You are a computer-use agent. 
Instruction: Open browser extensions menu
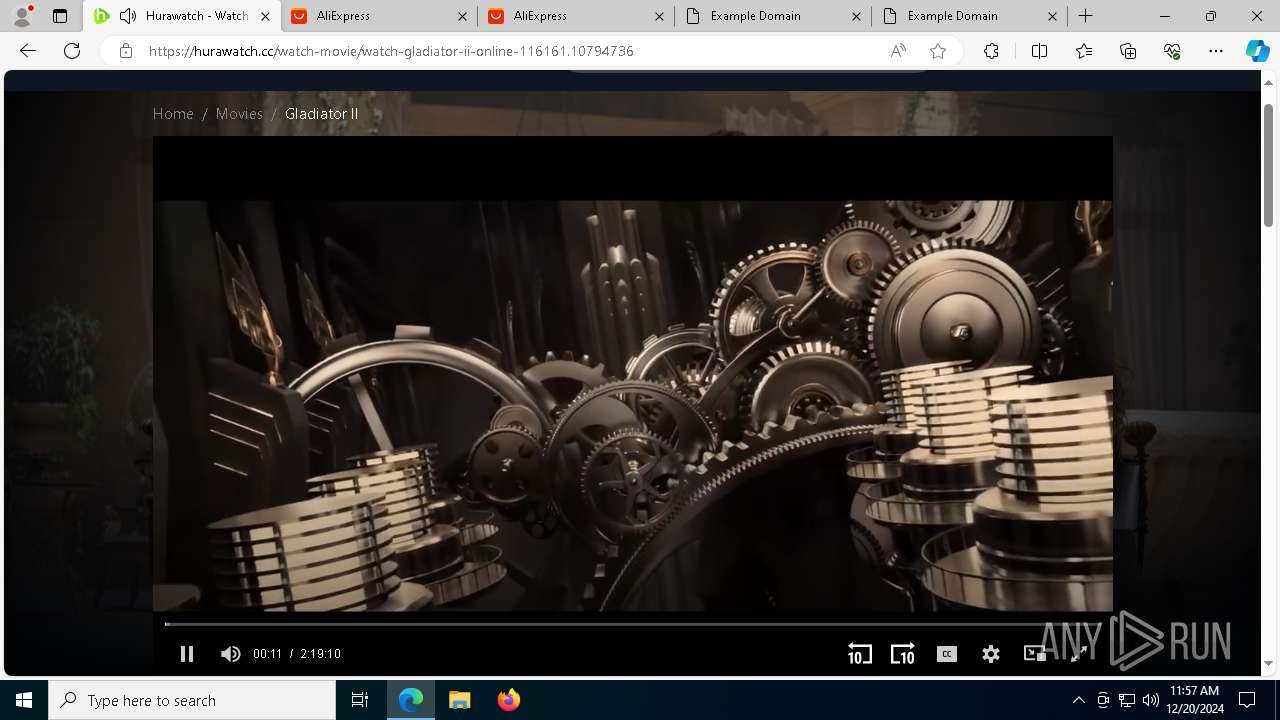[x=991, y=51]
